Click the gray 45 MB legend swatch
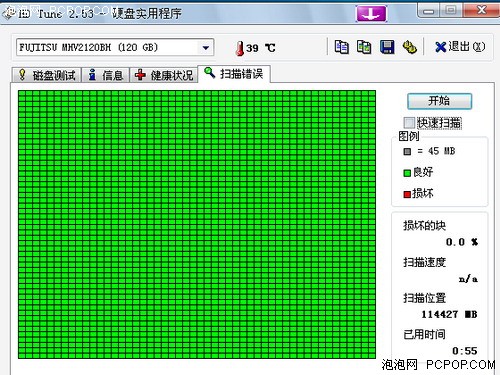 (407, 152)
